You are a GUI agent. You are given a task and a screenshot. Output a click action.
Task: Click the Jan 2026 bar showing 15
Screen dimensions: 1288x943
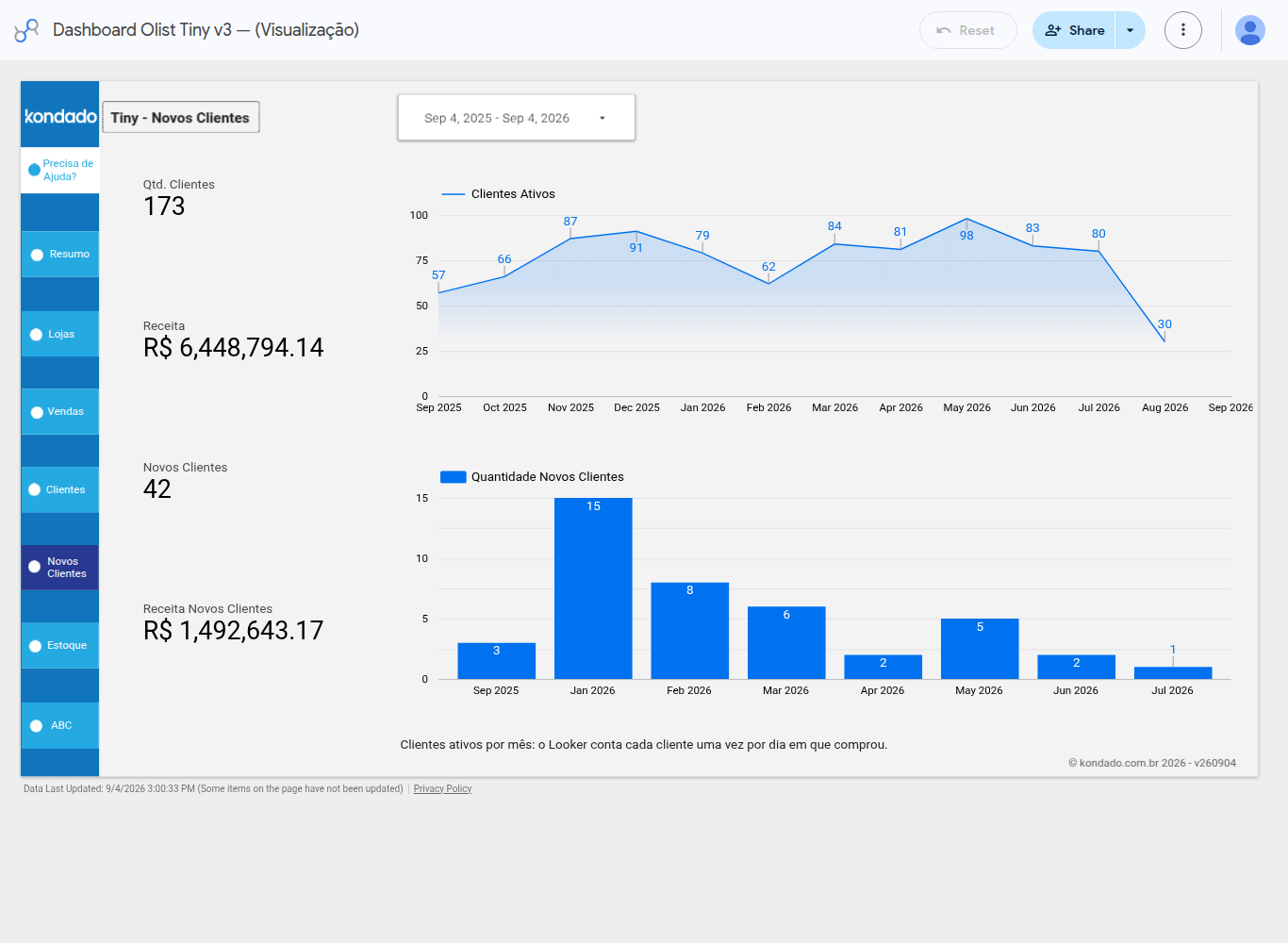pos(593,588)
